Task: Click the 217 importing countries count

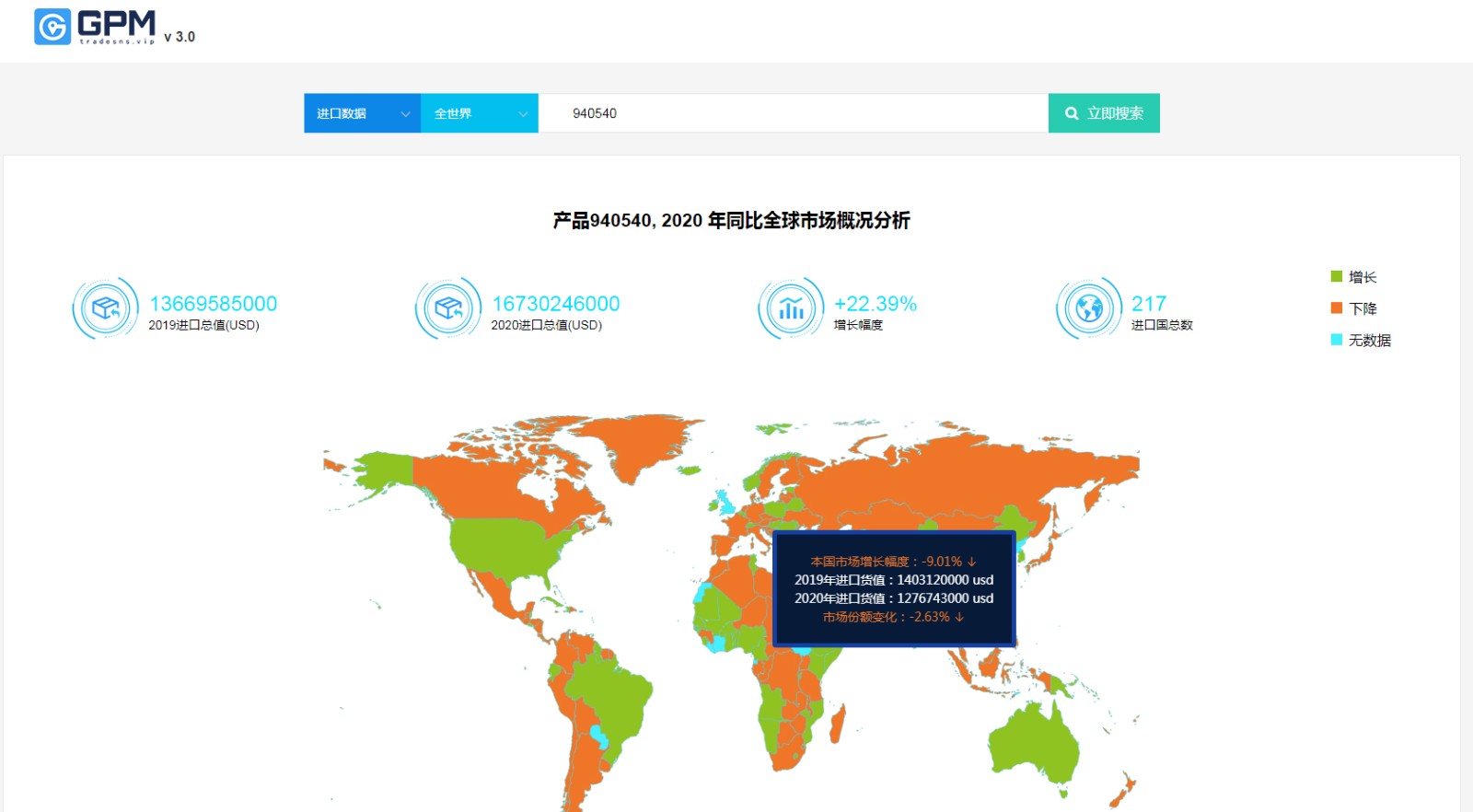Action: [1149, 304]
